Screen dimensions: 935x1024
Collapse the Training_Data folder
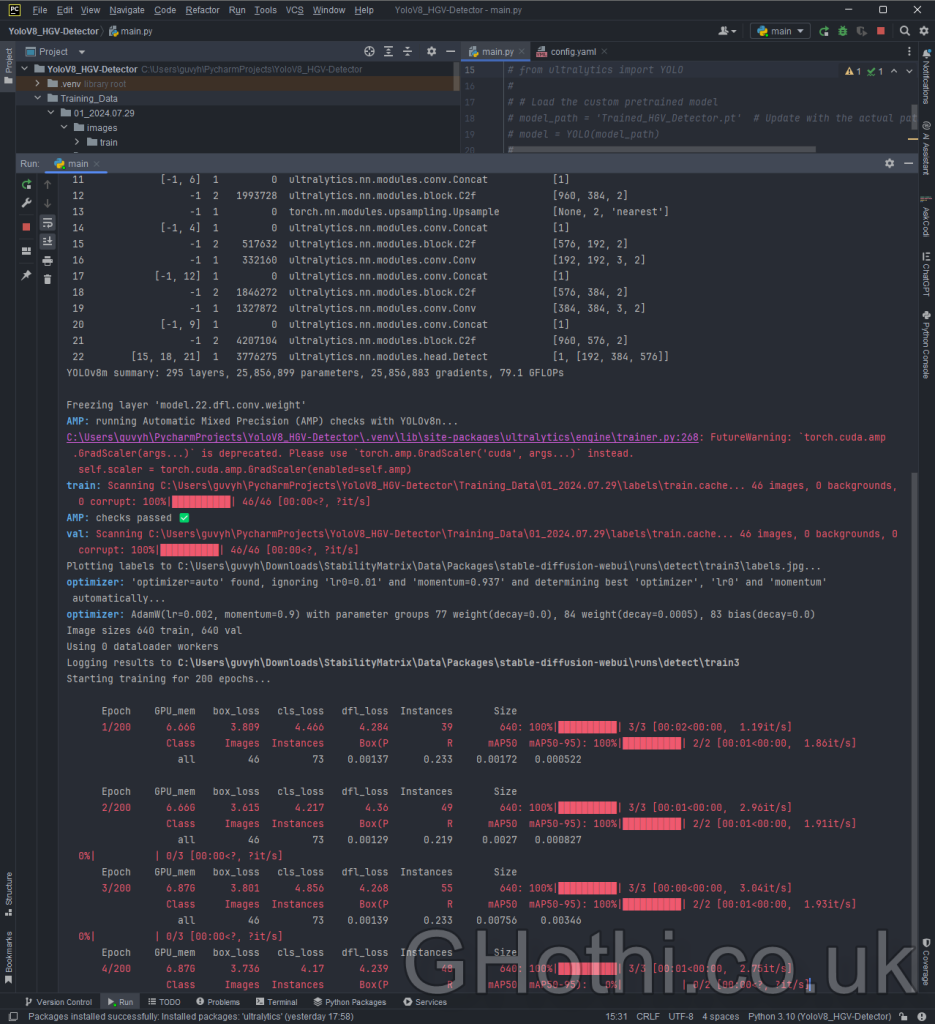(x=38, y=99)
